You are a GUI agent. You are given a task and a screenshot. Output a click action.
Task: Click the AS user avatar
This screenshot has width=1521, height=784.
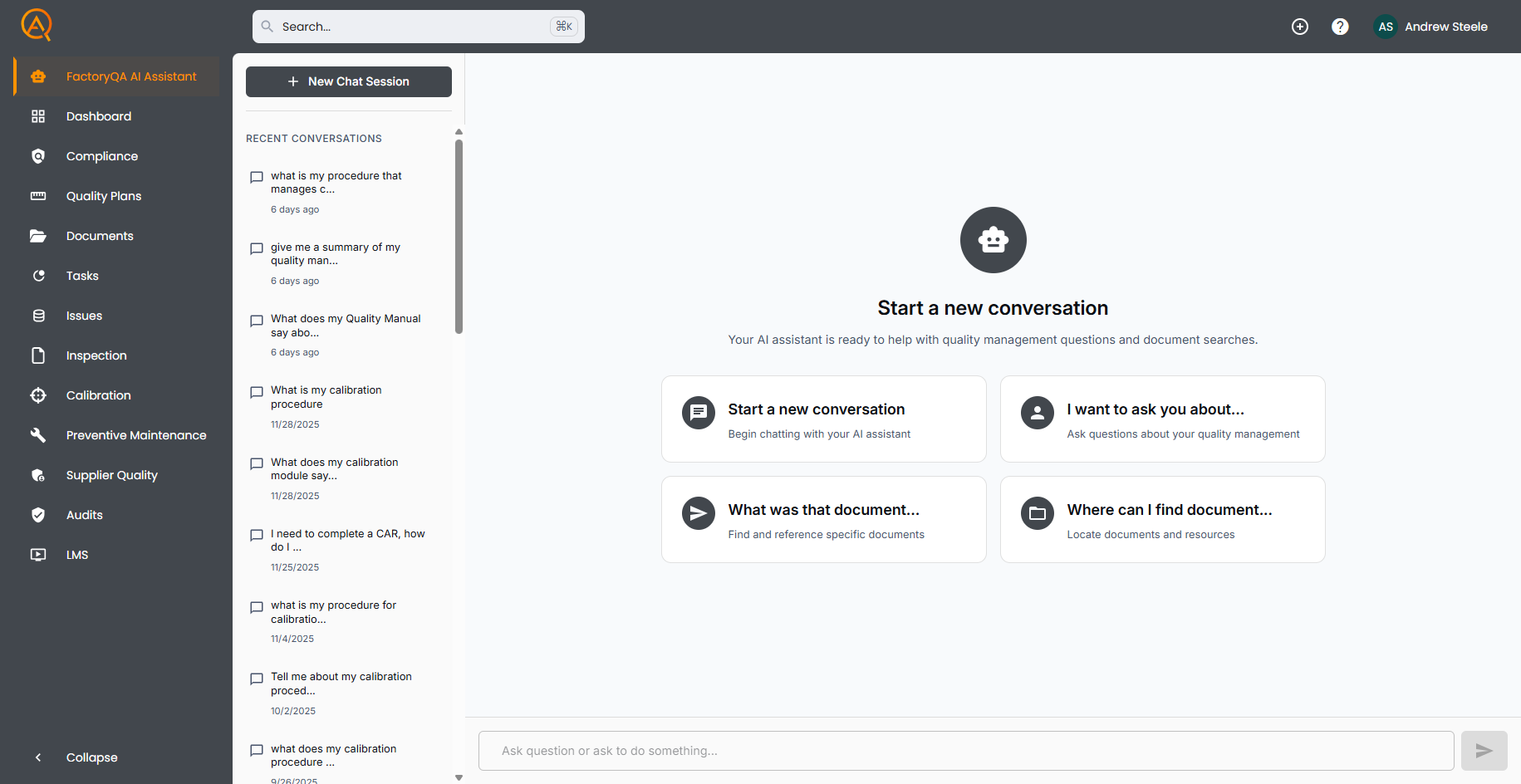click(1386, 27)
